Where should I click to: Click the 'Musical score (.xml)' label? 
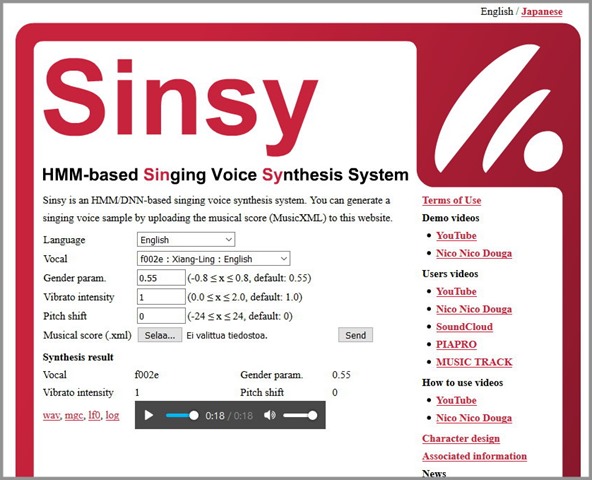tap(87, 335)
